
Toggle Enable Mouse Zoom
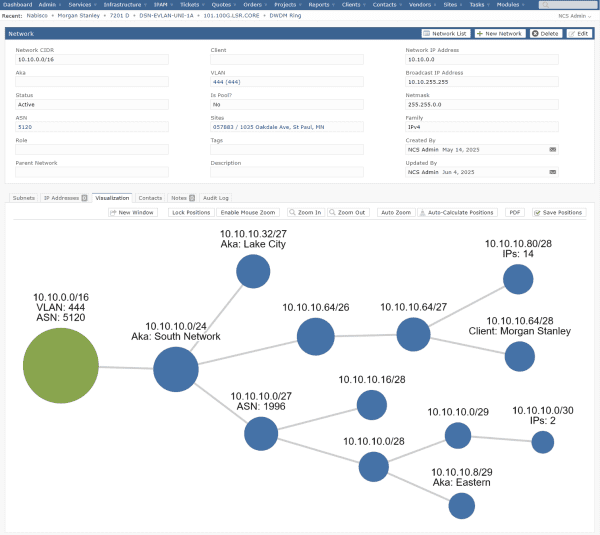tap(248, 213)
